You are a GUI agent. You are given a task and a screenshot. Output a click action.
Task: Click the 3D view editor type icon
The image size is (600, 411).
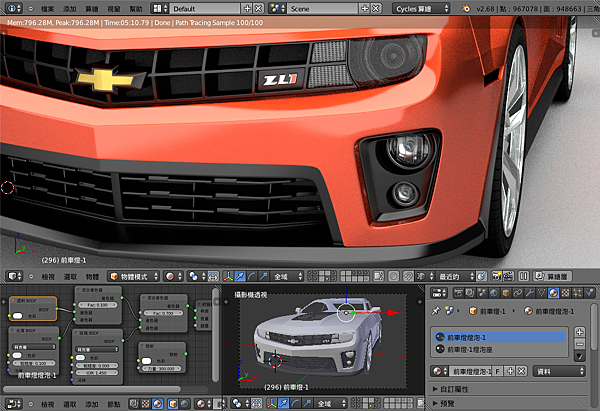(x=10, y=276)
